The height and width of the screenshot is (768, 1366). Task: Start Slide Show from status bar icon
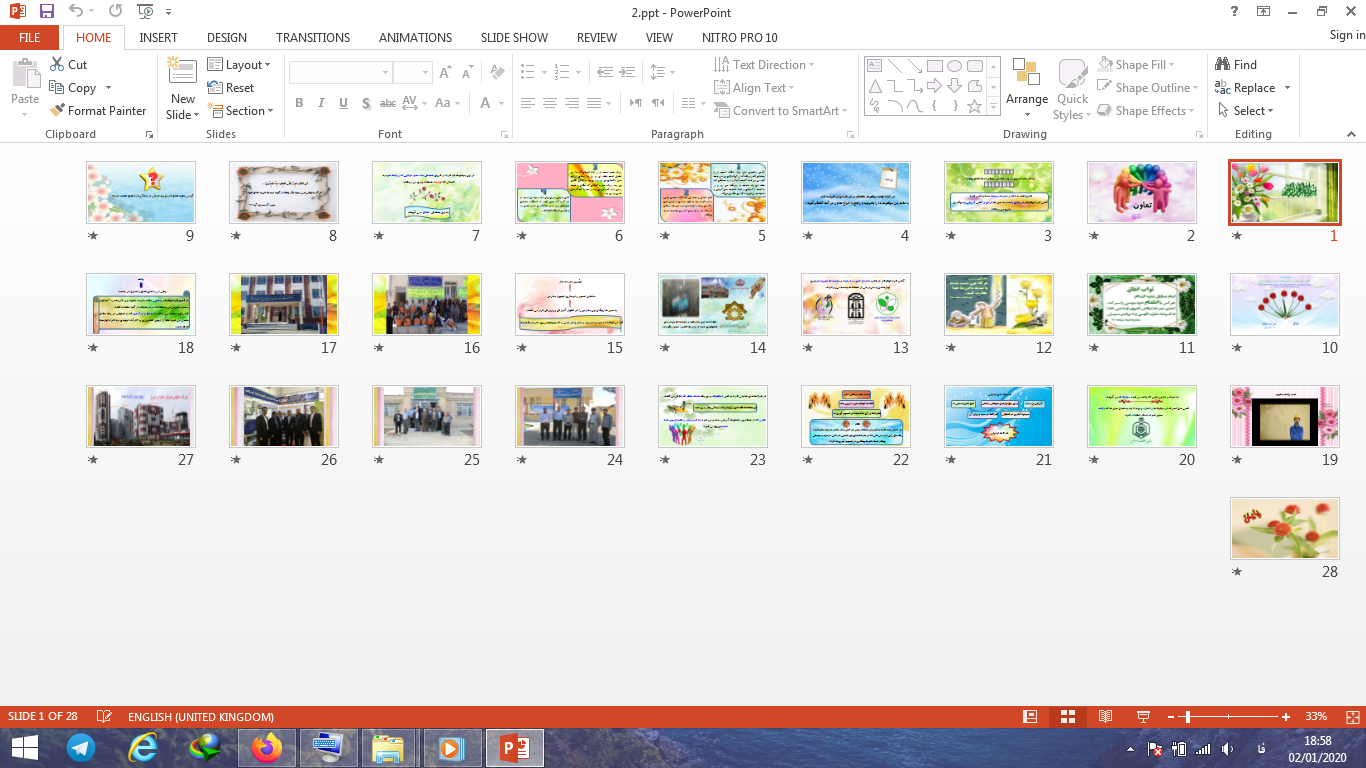[x=1143, y=717]
